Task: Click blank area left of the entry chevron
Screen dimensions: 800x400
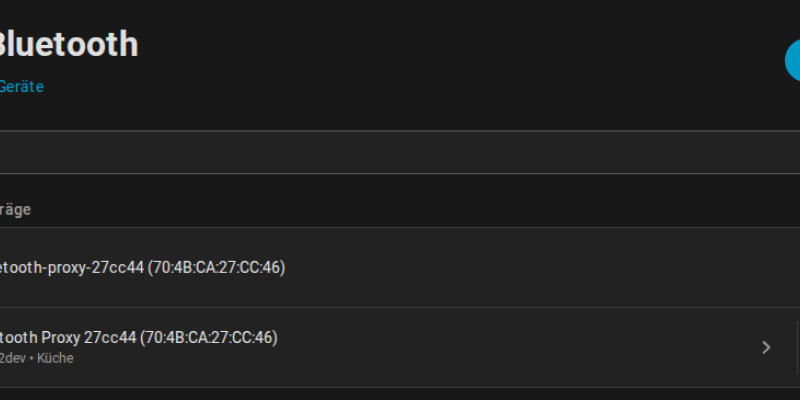Action: pos(515,347)
